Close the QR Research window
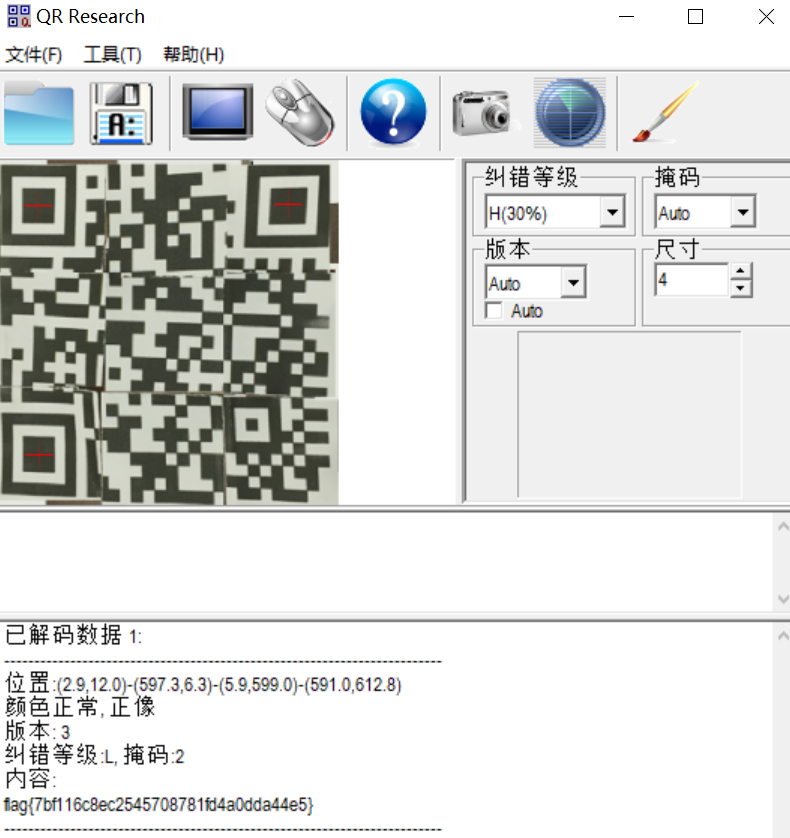Image resolution: width=790 pixels, height=838 pixels. [x=766, y=17]
